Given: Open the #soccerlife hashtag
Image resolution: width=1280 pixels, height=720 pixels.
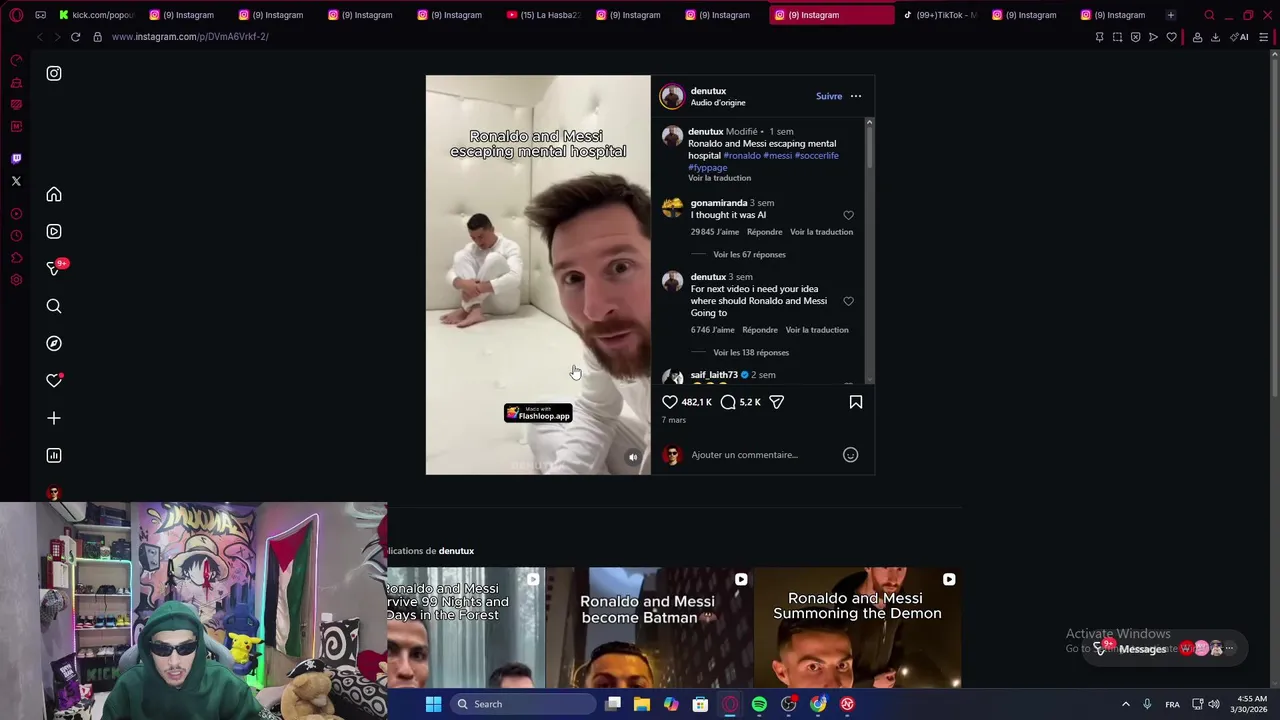Looking at the screenshot, I should click(817, 156).
